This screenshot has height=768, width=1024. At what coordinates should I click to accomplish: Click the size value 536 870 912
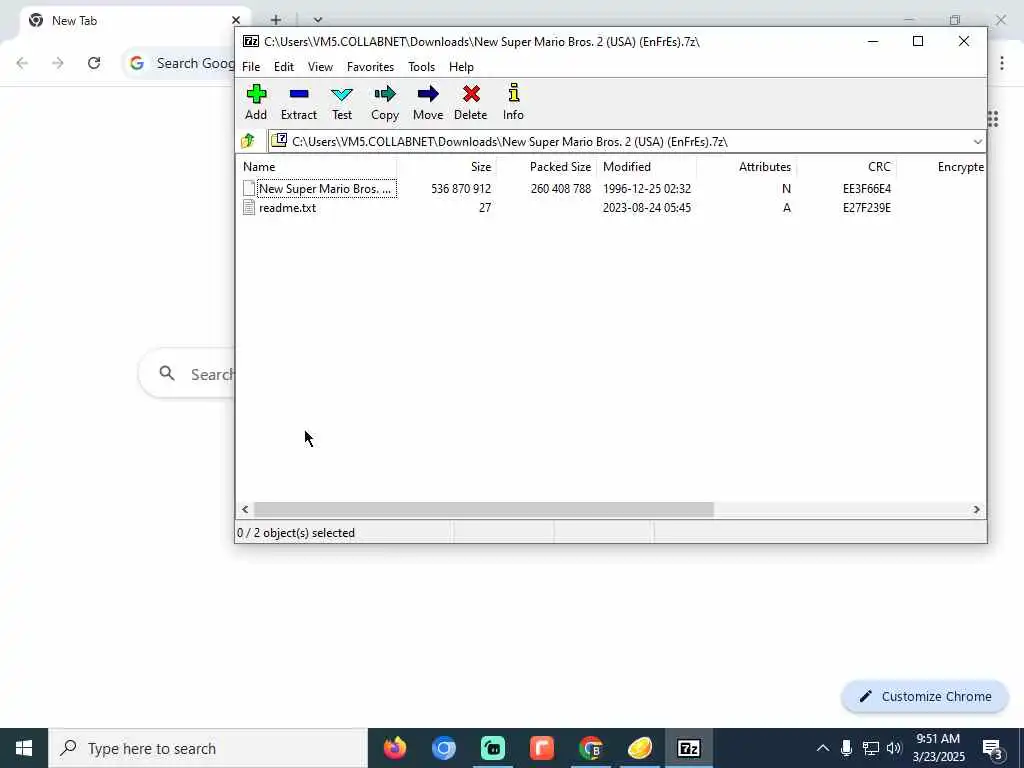pos(460,189)
